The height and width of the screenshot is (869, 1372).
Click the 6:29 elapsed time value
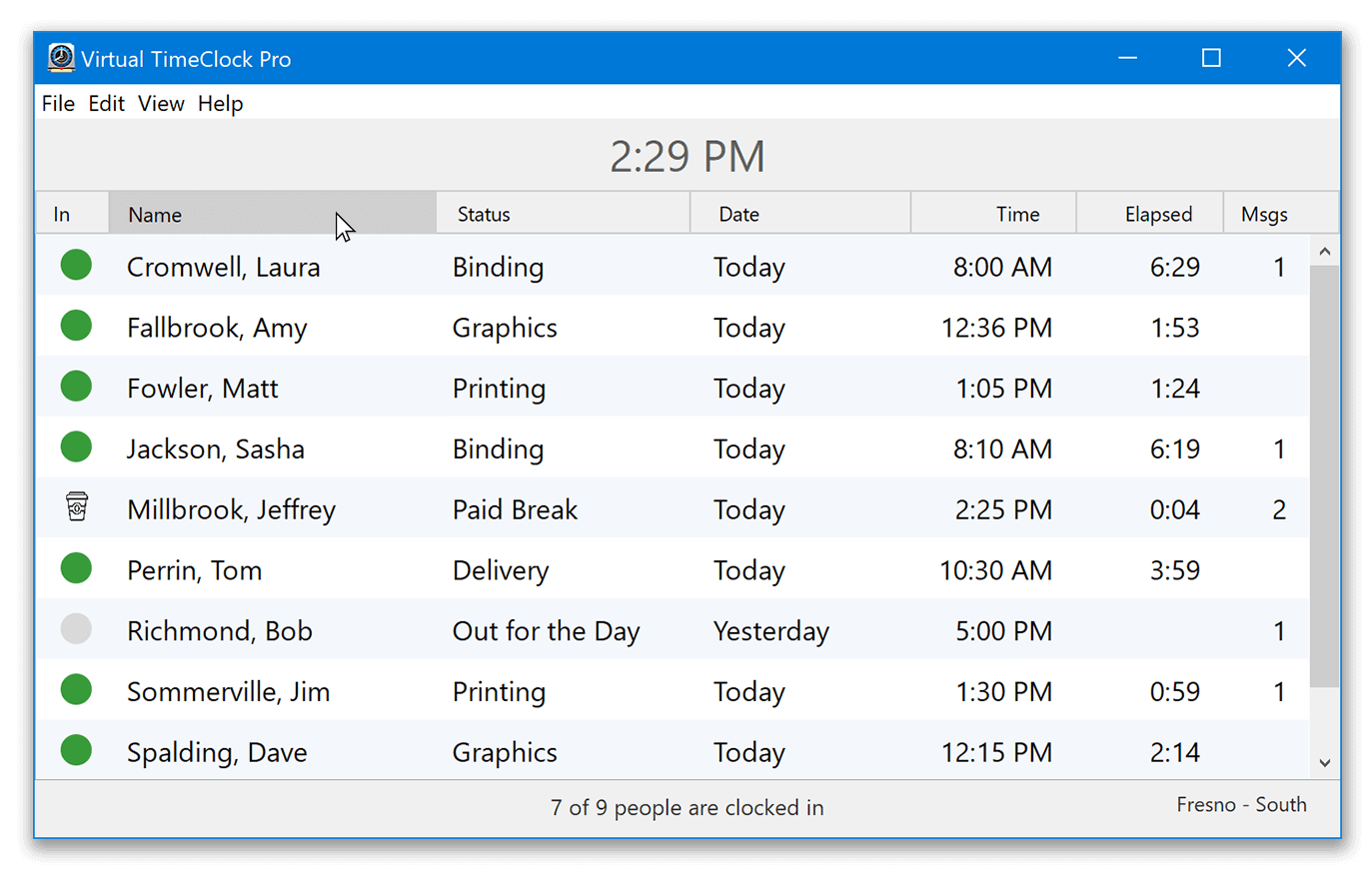tap(1174, 268)
